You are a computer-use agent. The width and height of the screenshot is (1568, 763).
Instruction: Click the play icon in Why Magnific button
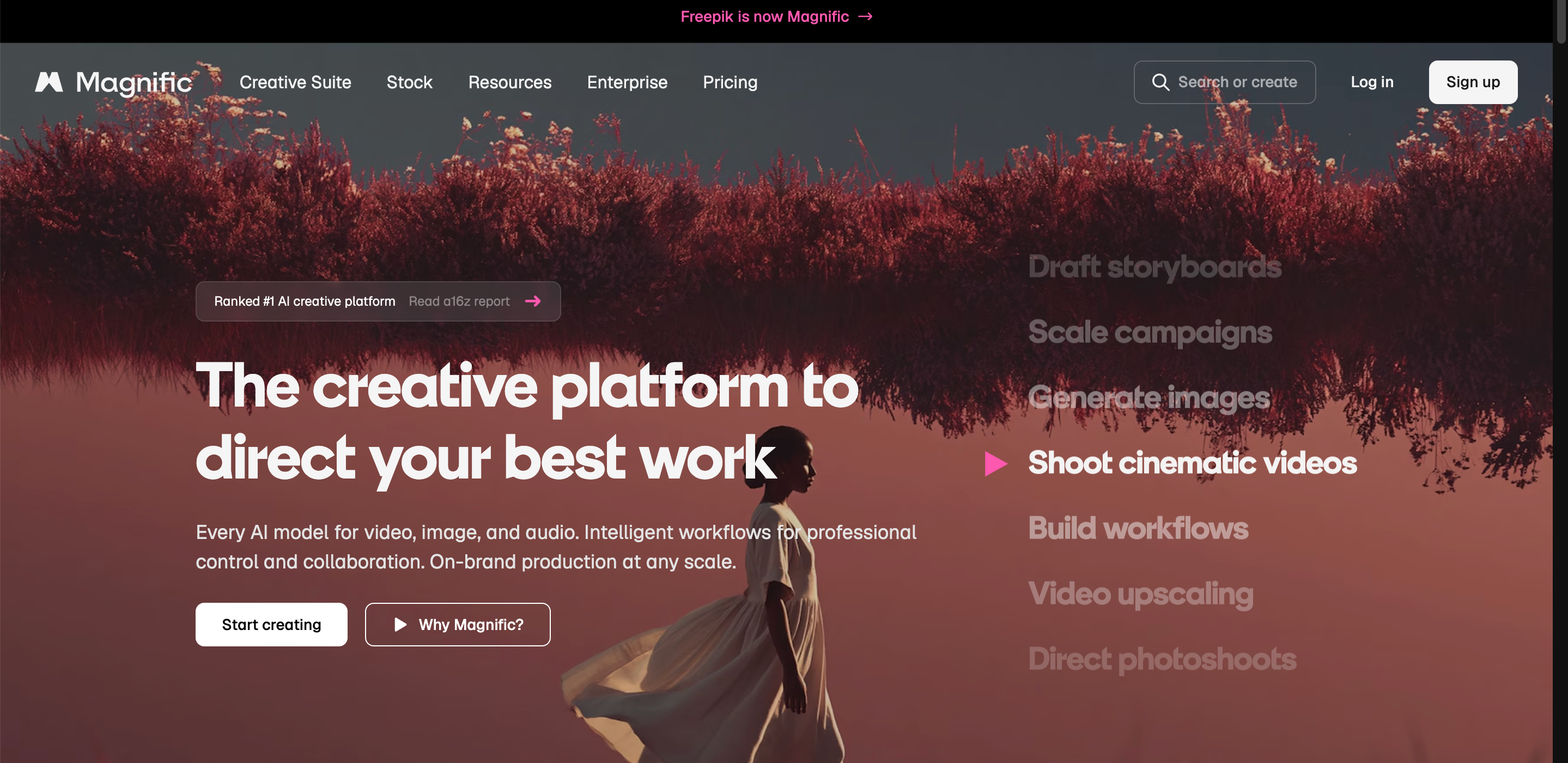400,625
